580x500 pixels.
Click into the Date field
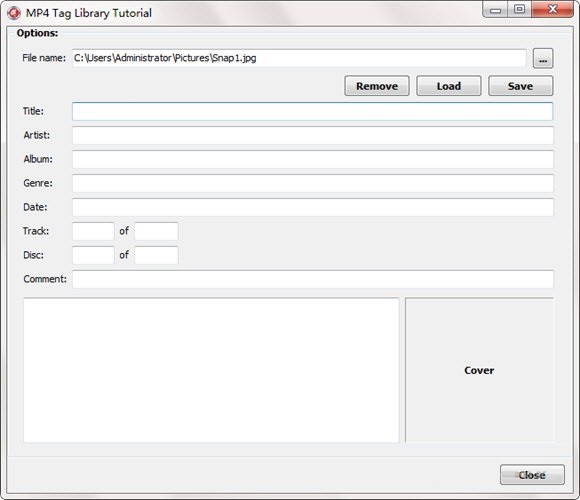[313, 207]
